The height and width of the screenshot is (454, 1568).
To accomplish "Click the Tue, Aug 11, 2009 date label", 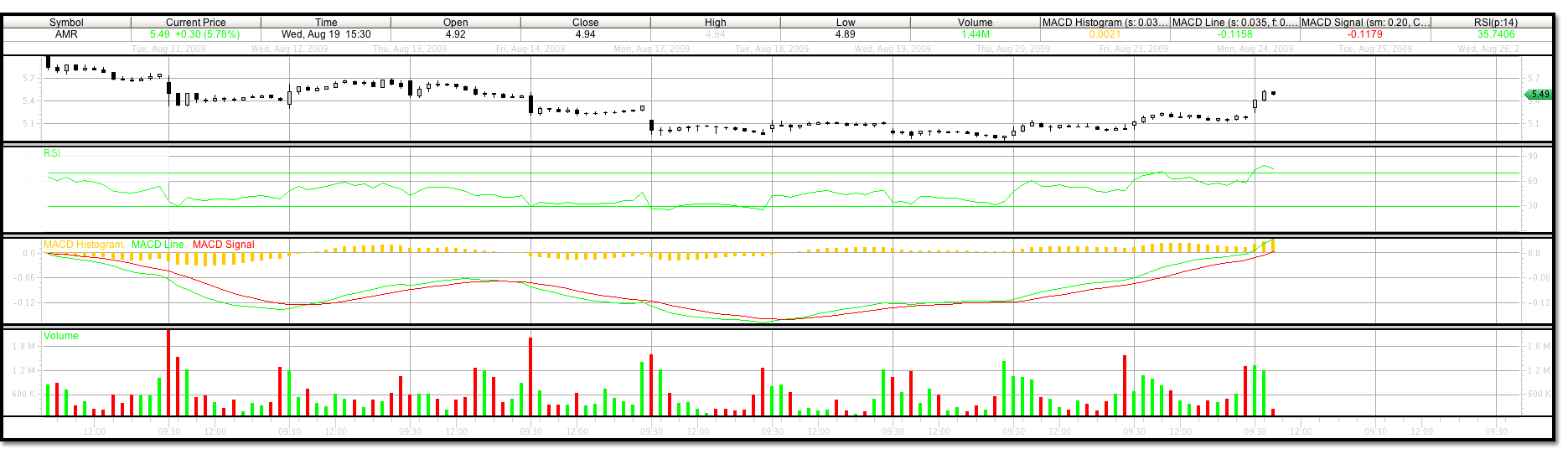I will 168,49.
